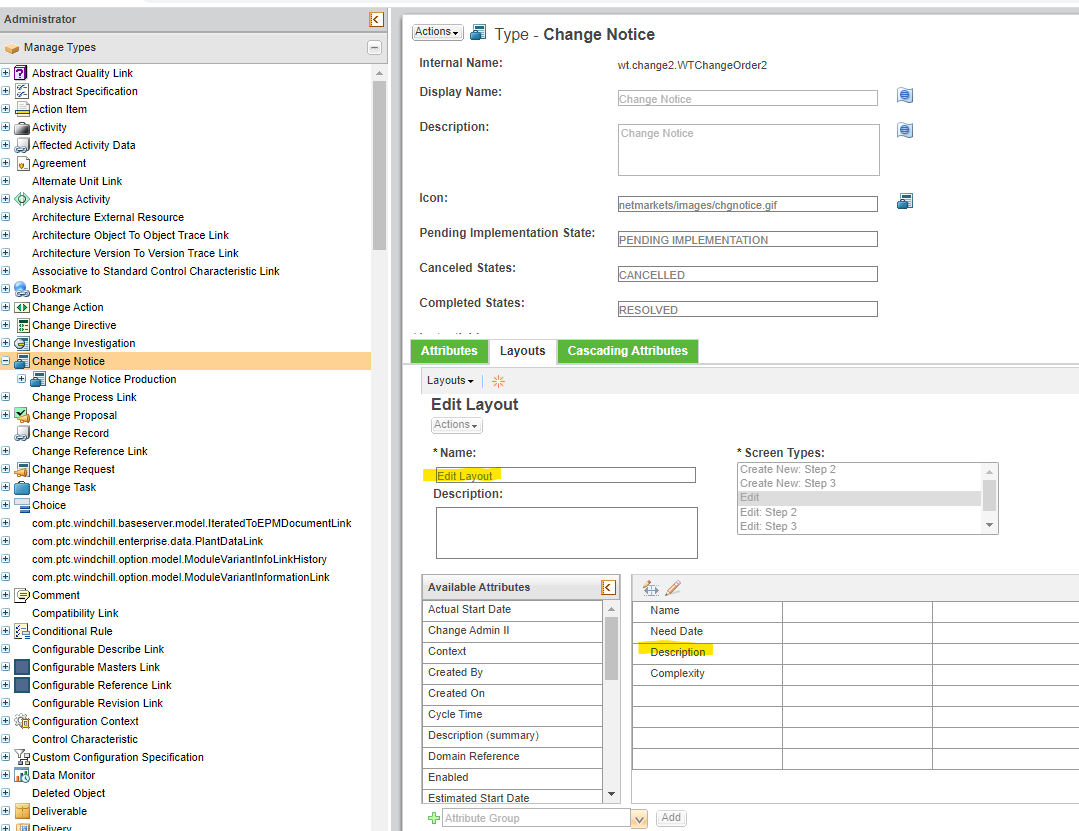
Task: Copy the Description field value
Action: (905, 130)
